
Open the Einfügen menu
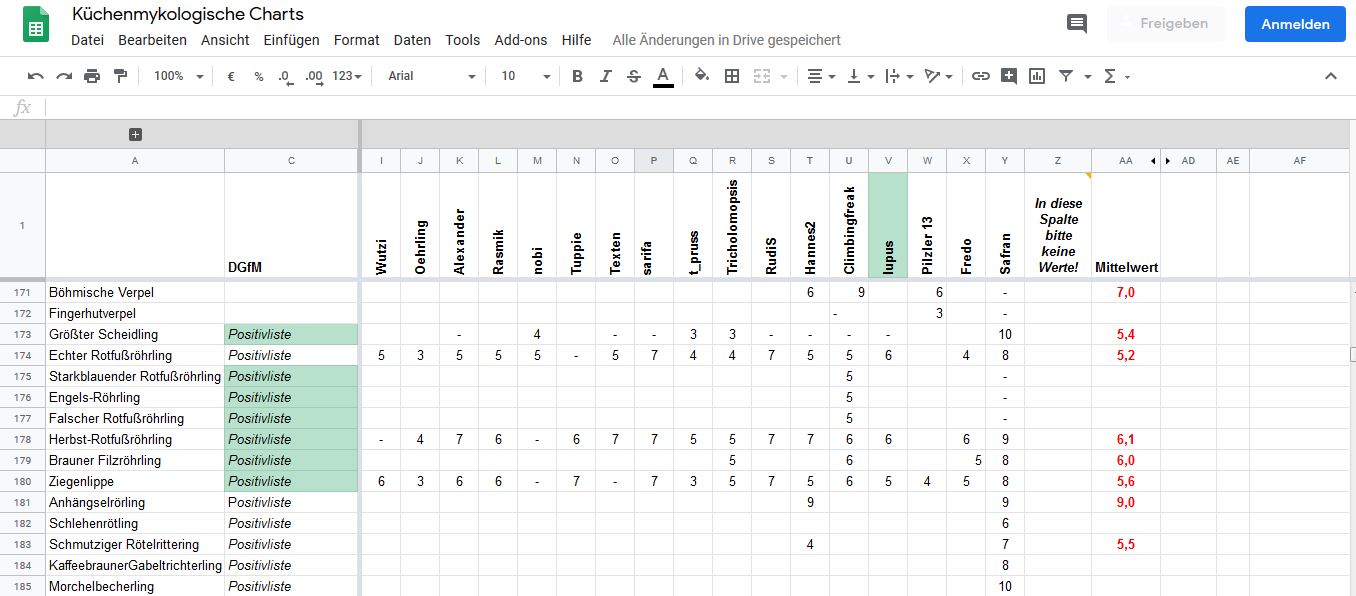pos(291,40)
